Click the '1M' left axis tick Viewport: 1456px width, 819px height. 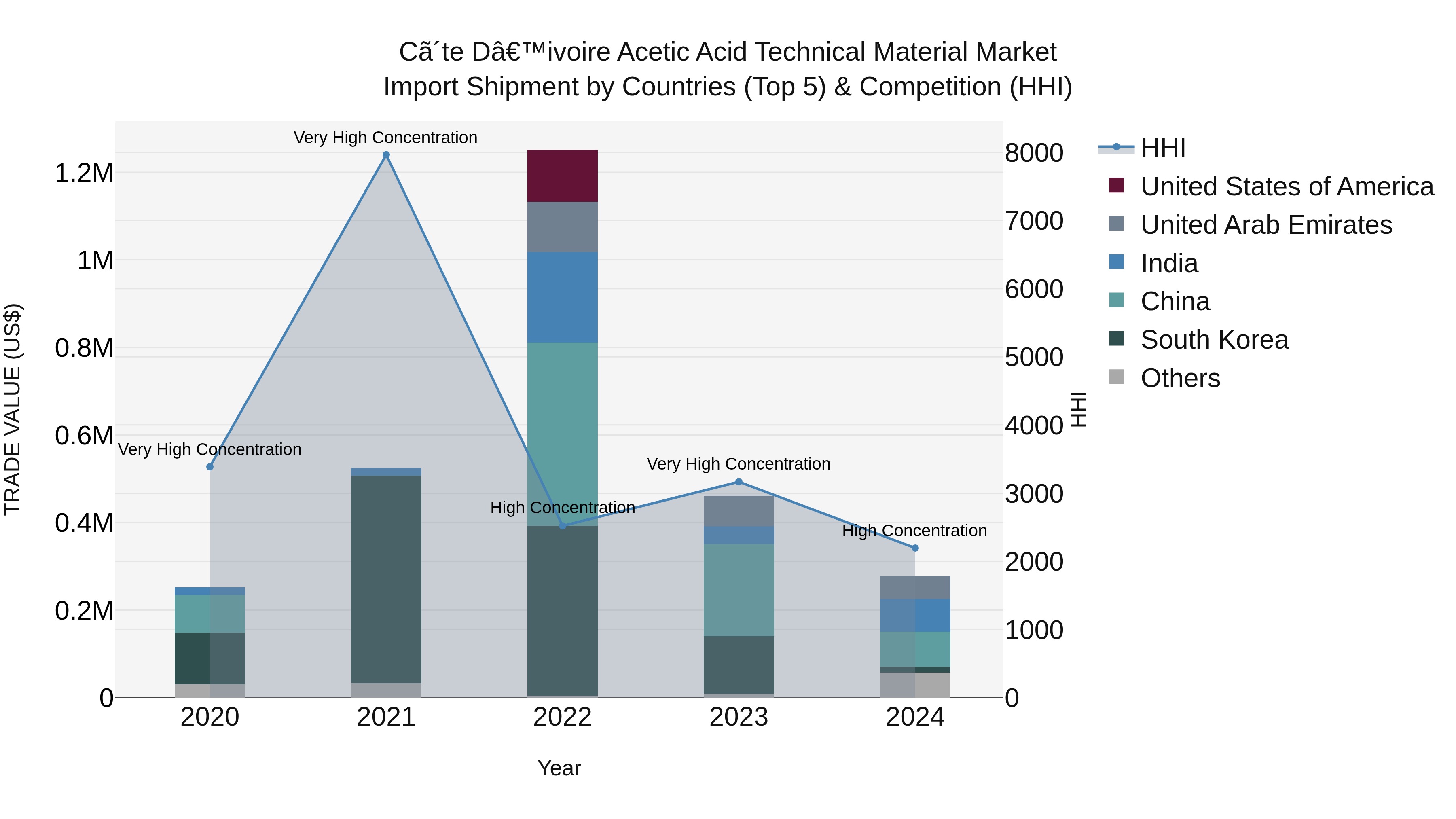tap(95, 260)
